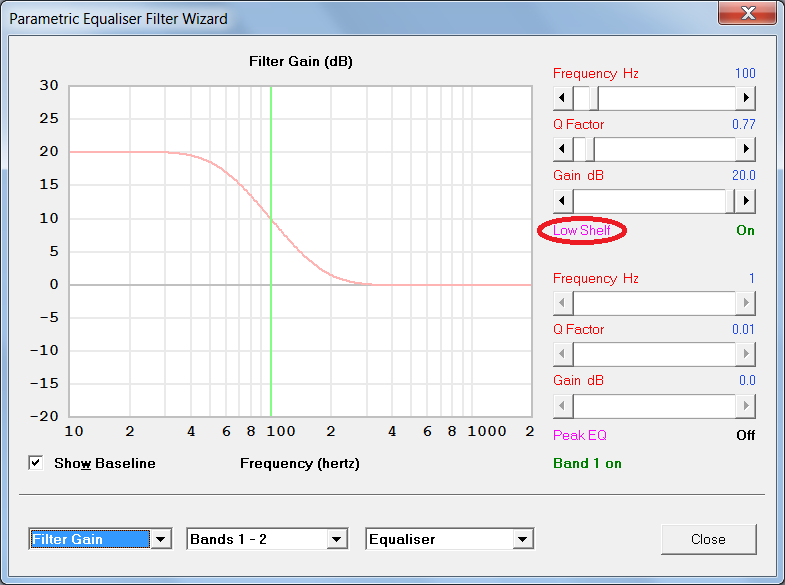The image size is (785, 585).
Task: Open the Filter Gain dropdown
Action: pyautogui.click(x=161, y=539)
